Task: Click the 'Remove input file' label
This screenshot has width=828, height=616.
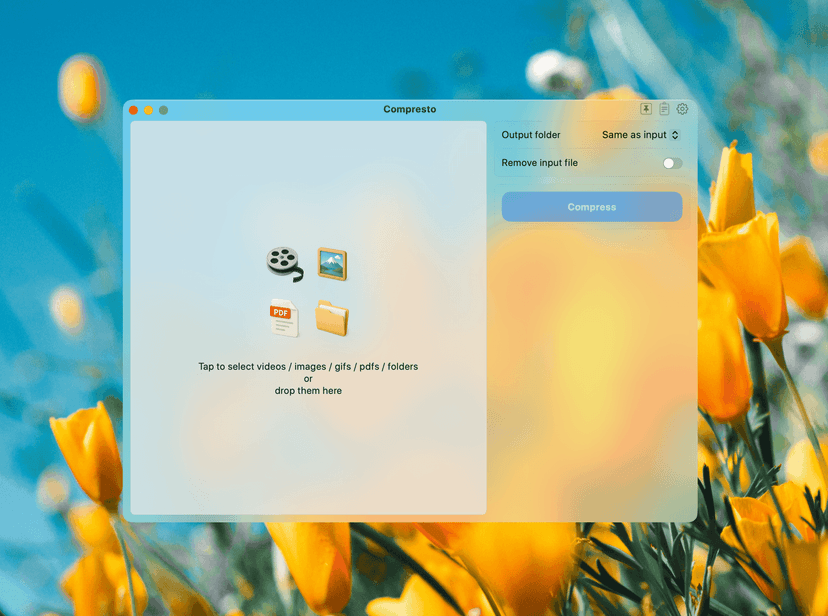Action: coord(540,162)
